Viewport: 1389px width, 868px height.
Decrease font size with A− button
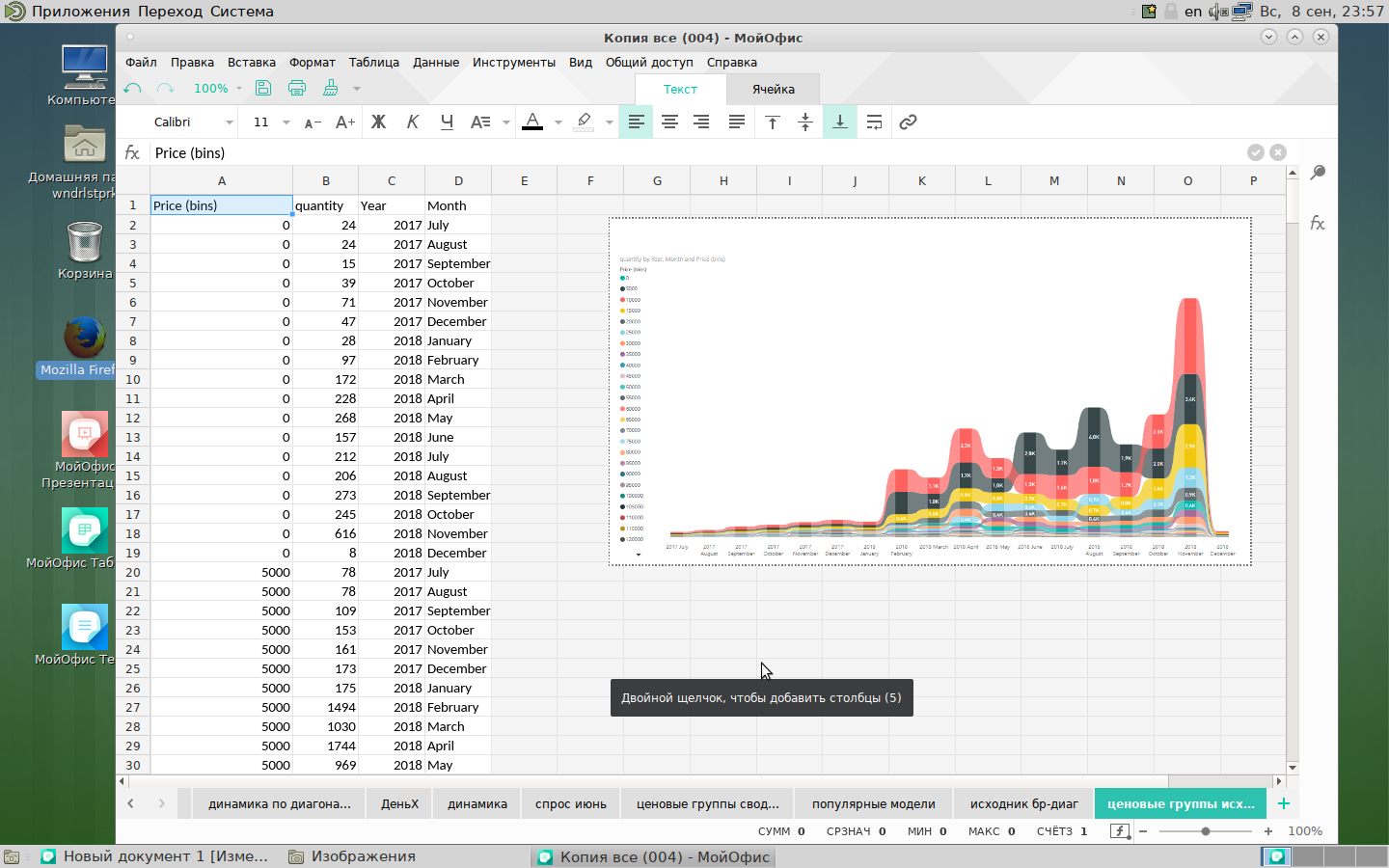tap(313, 122)
